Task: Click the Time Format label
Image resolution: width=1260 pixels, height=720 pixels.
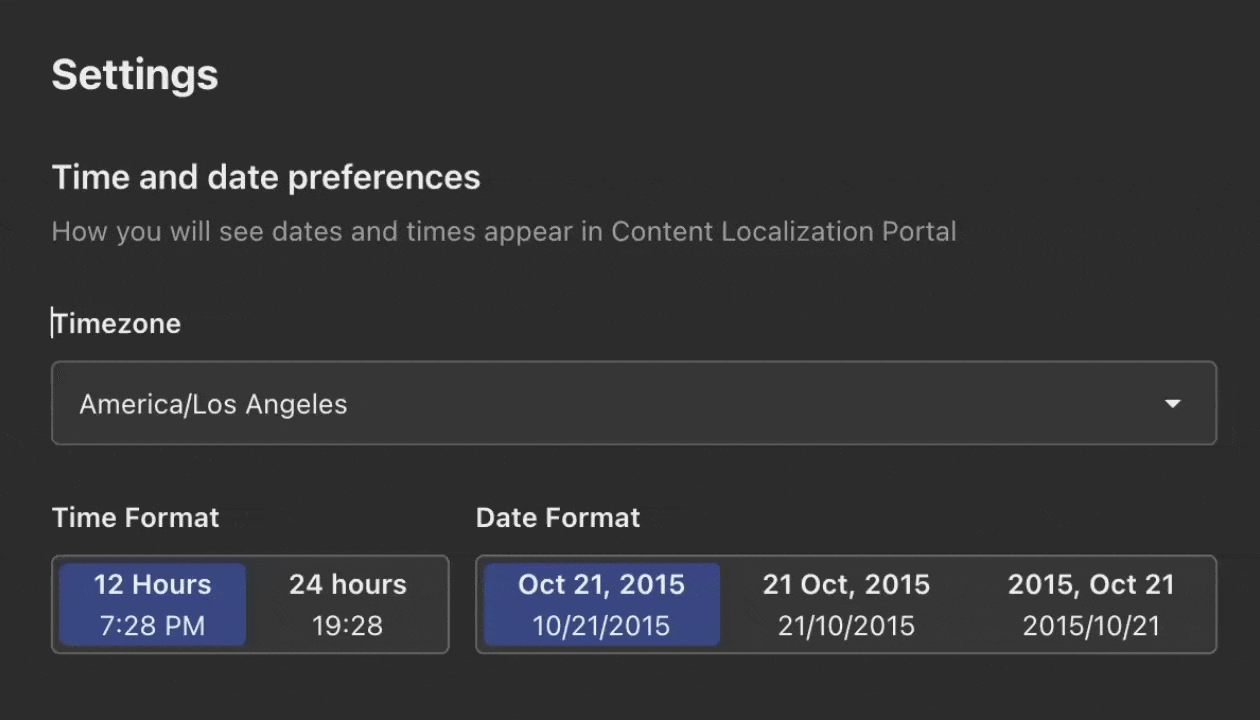Action: (x=135, y=518)
